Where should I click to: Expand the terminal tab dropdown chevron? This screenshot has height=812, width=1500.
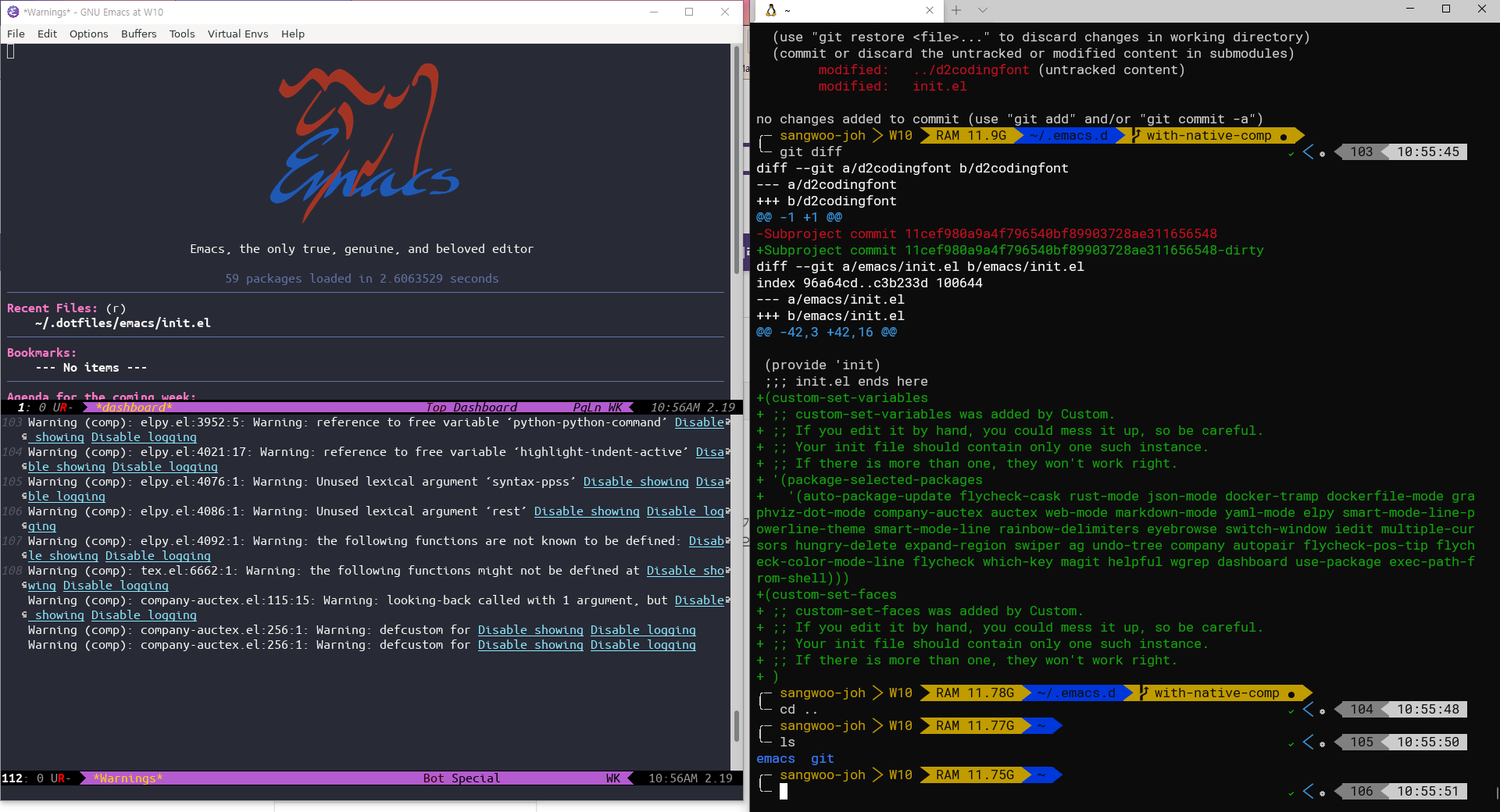pos(983,10)
